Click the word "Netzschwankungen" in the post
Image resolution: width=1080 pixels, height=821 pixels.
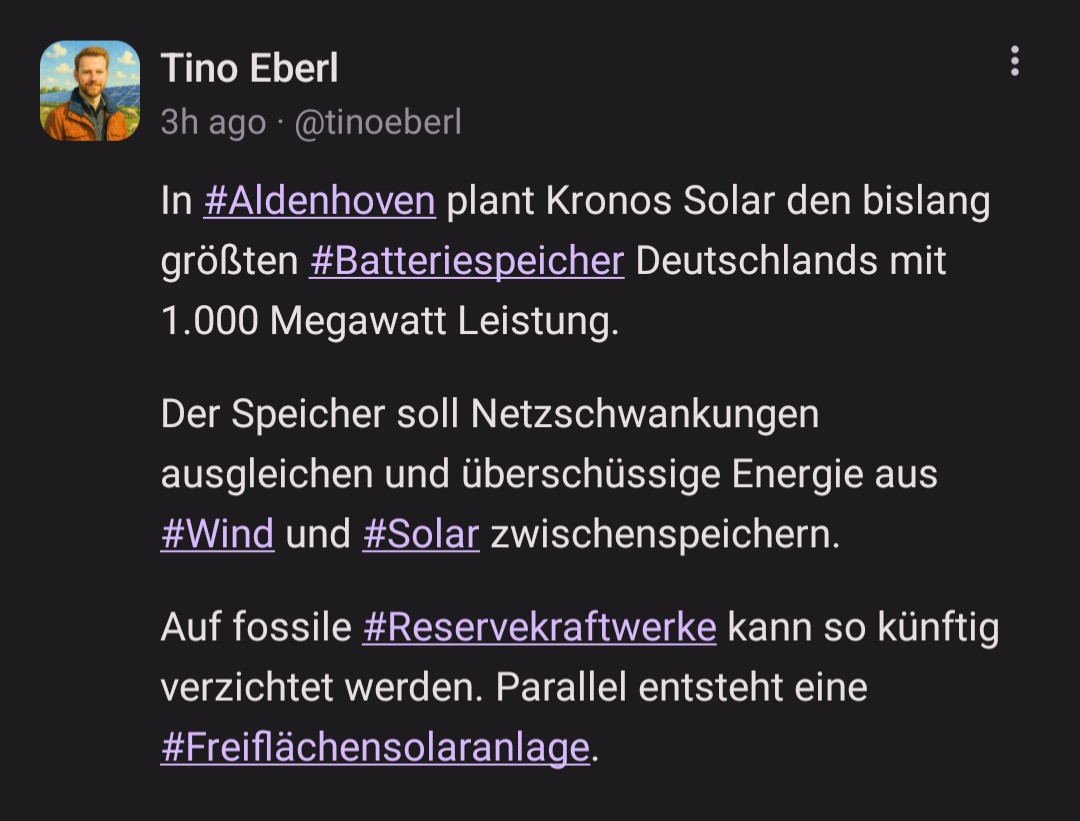[645, 413]
